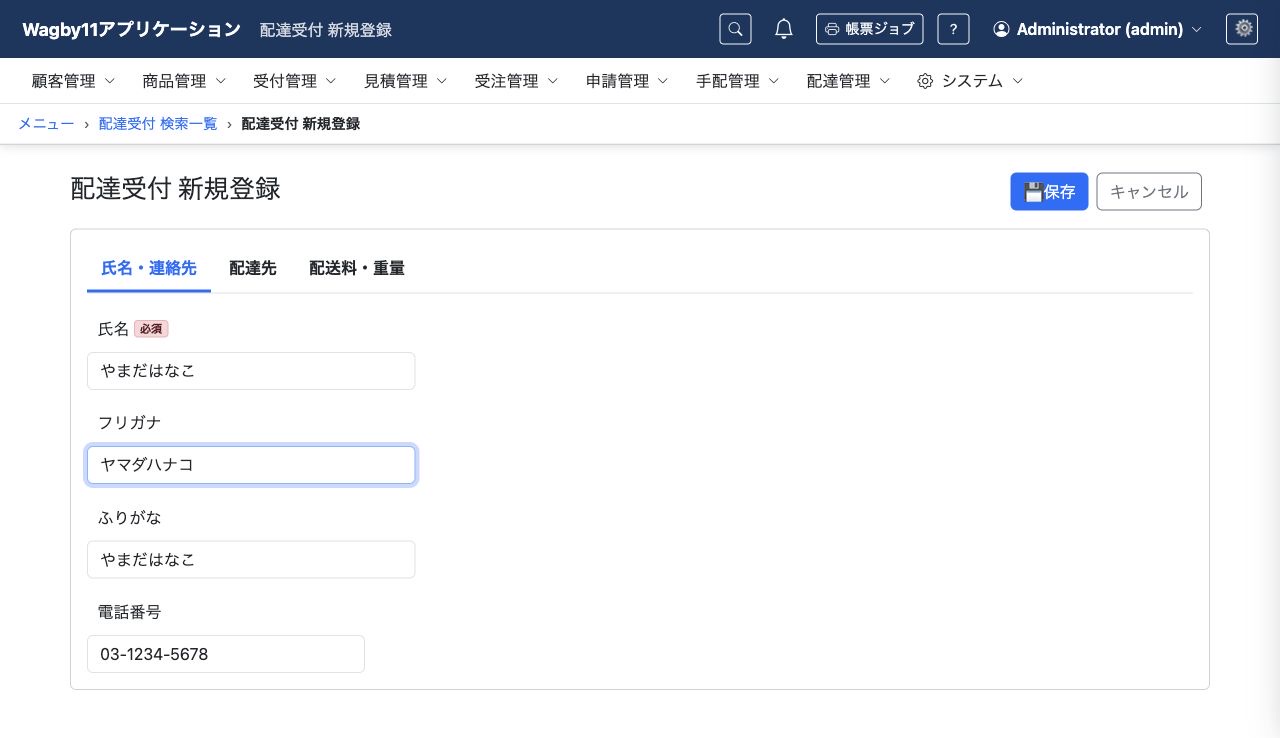Viewport: 1280px width, 738px height.
Task: Open the 手配管理 menu
Action: pos(738,81)
